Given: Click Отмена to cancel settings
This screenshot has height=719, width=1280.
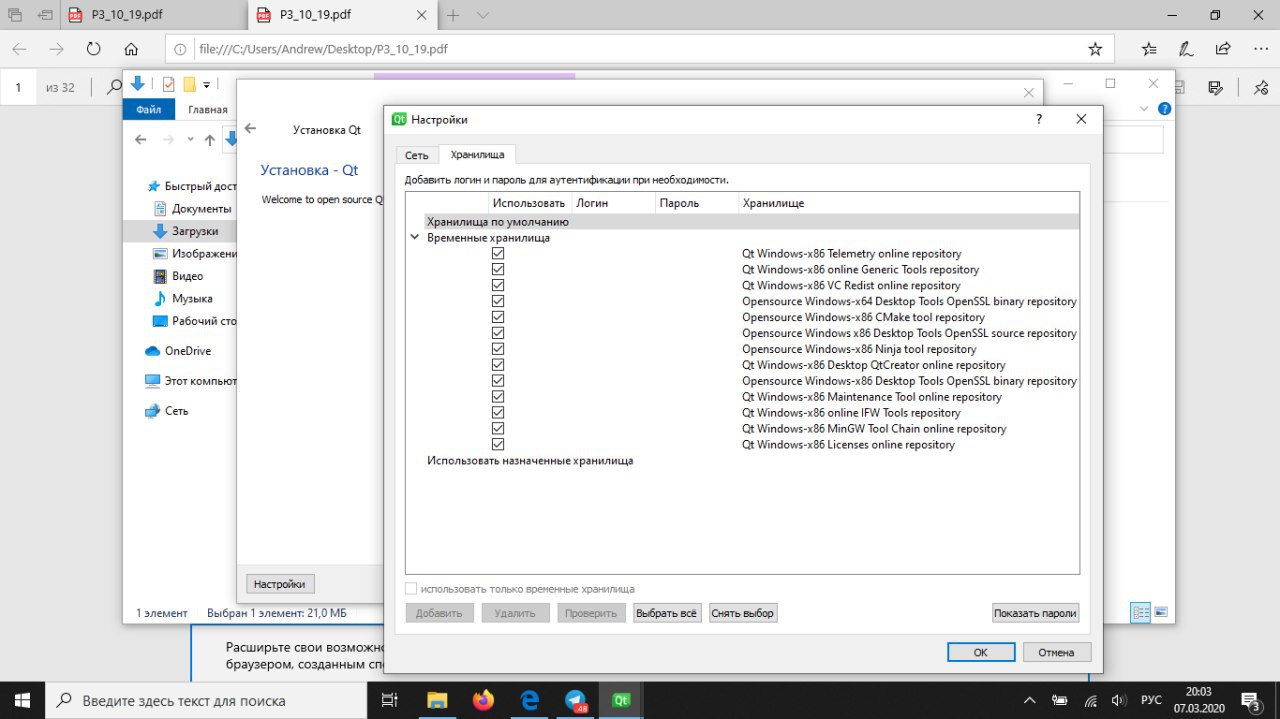Looking at the screenshot, I should tap(1056, 652).
